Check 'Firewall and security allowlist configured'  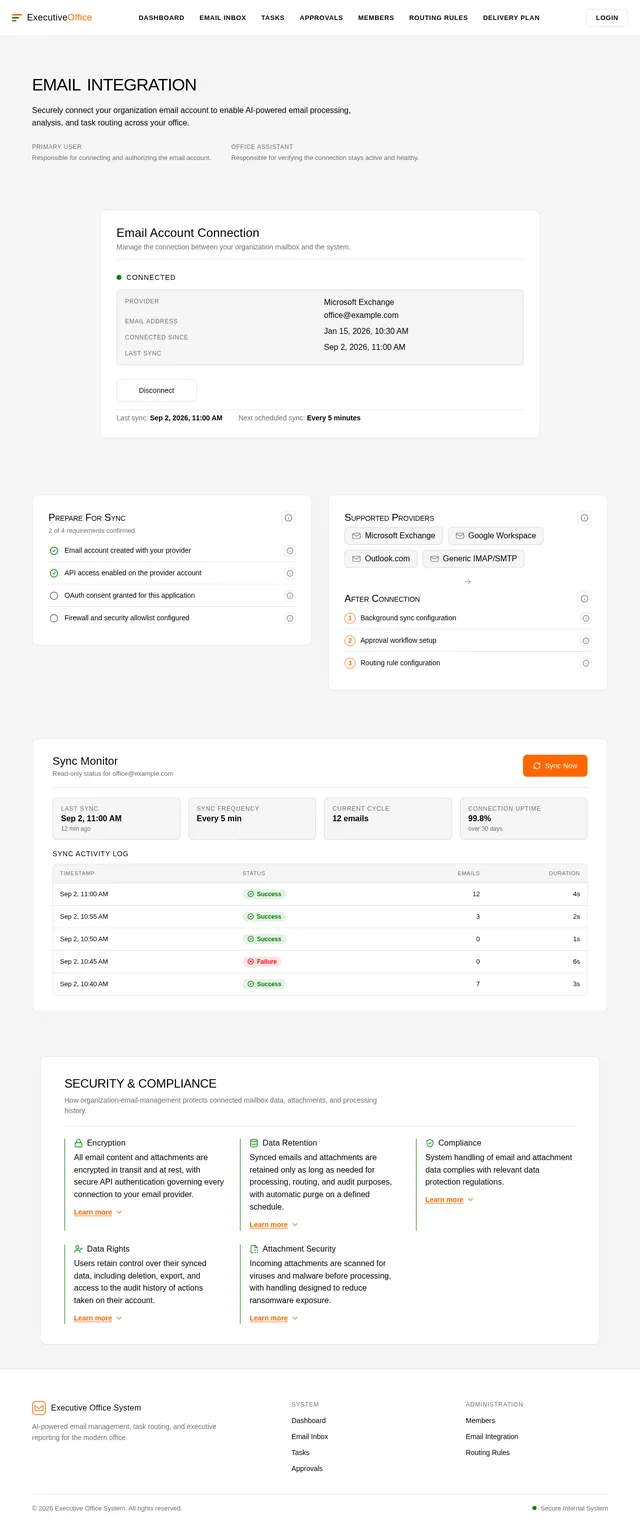tap(54, 618)
